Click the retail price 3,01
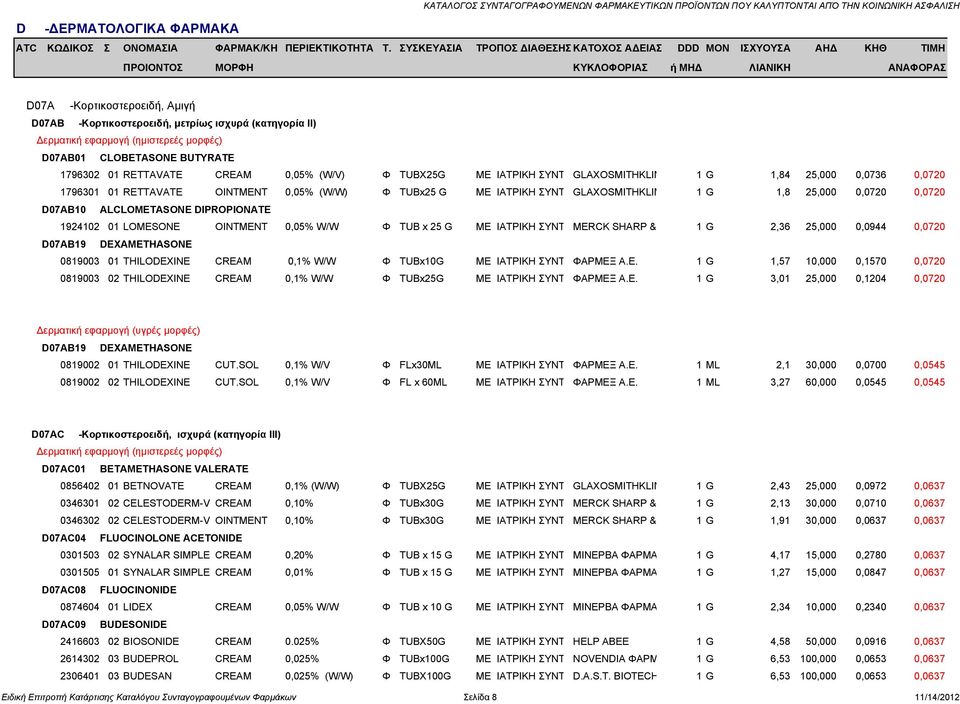The height and width of the screenshot is (704, 960). [780, 279]
